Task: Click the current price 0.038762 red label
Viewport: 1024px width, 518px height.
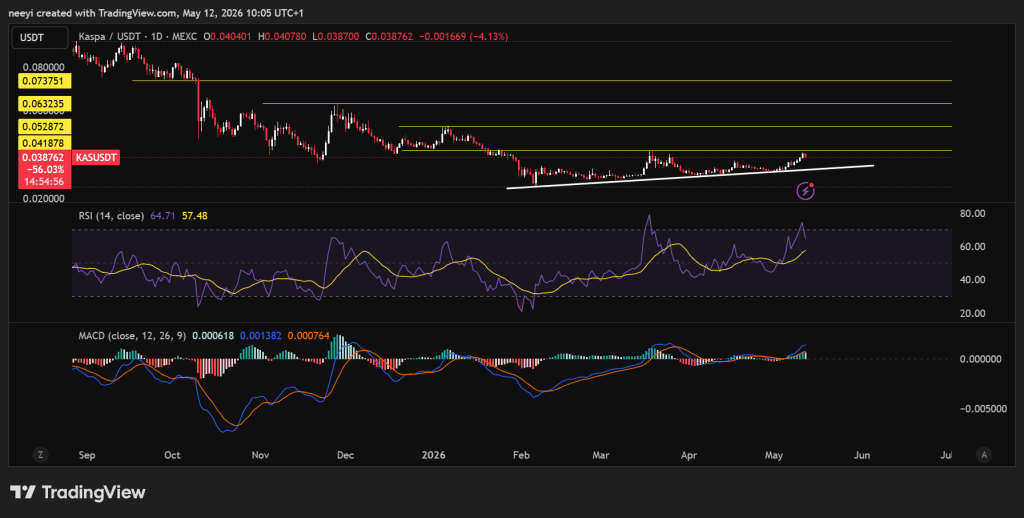Action: tap(45, 157)
